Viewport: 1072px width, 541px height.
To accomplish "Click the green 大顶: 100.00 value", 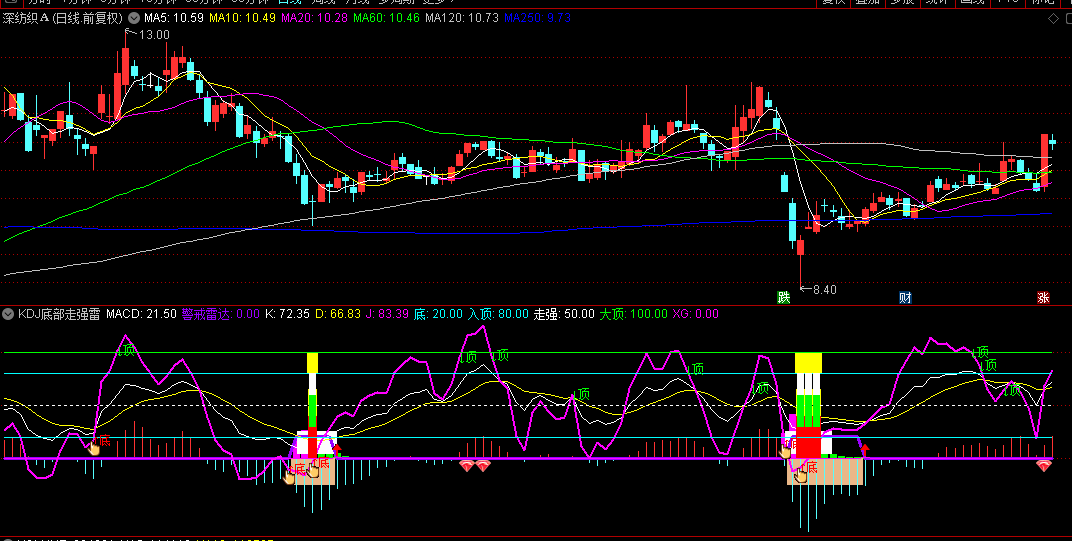I will pyautogui.click(x=633, y=315).
